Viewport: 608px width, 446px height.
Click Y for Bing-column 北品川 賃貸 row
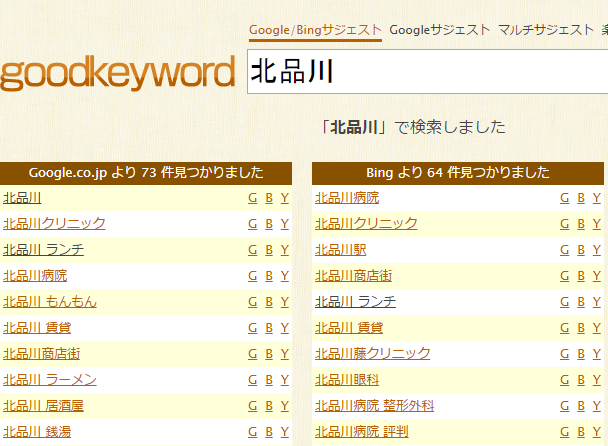[597, 328]
